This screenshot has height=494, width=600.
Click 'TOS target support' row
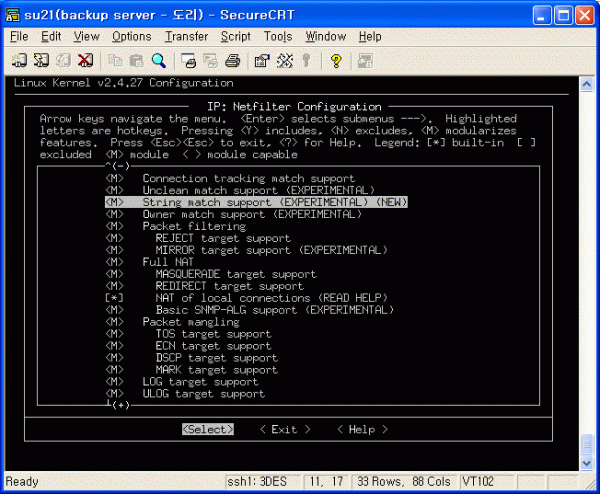(214, 334)
